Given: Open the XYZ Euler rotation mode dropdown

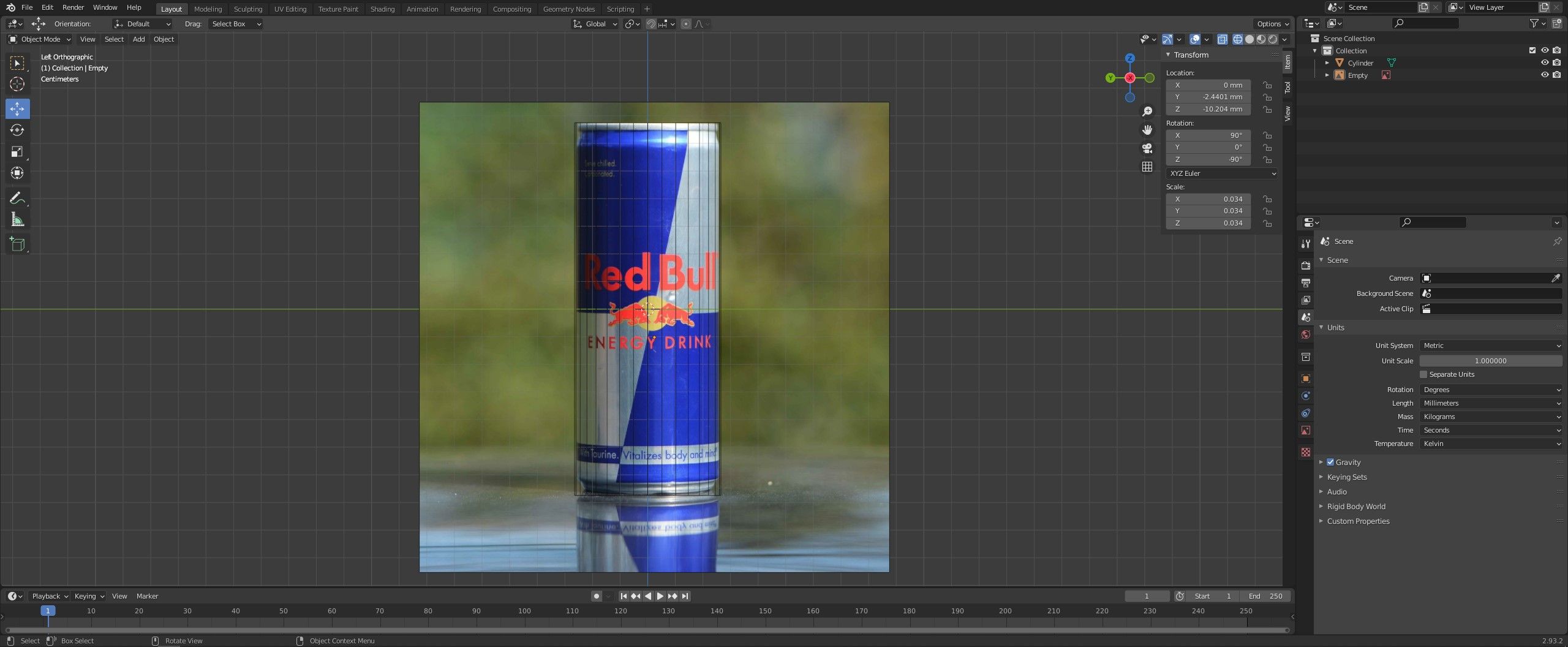Looking at the screenshot, I should click(x=1222, y=173).
